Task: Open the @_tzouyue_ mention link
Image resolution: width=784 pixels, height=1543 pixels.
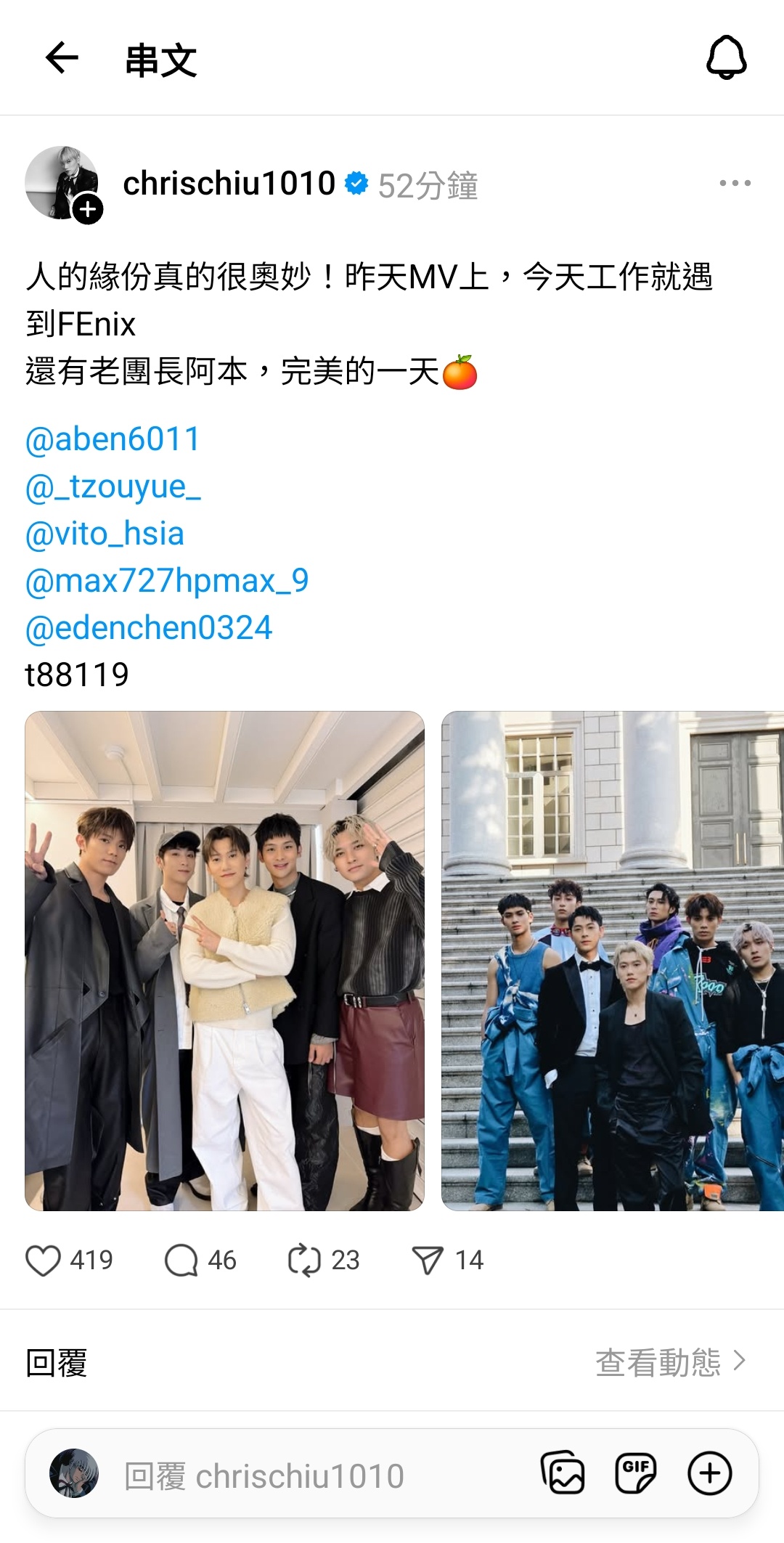Action: [x=113, y=486]
